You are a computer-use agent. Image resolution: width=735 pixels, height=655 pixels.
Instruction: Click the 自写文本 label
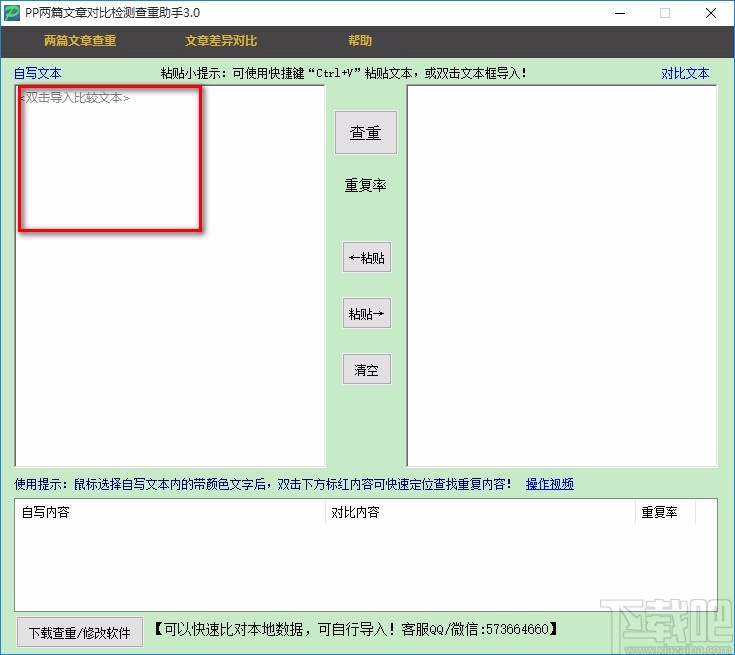coord(38,73)
